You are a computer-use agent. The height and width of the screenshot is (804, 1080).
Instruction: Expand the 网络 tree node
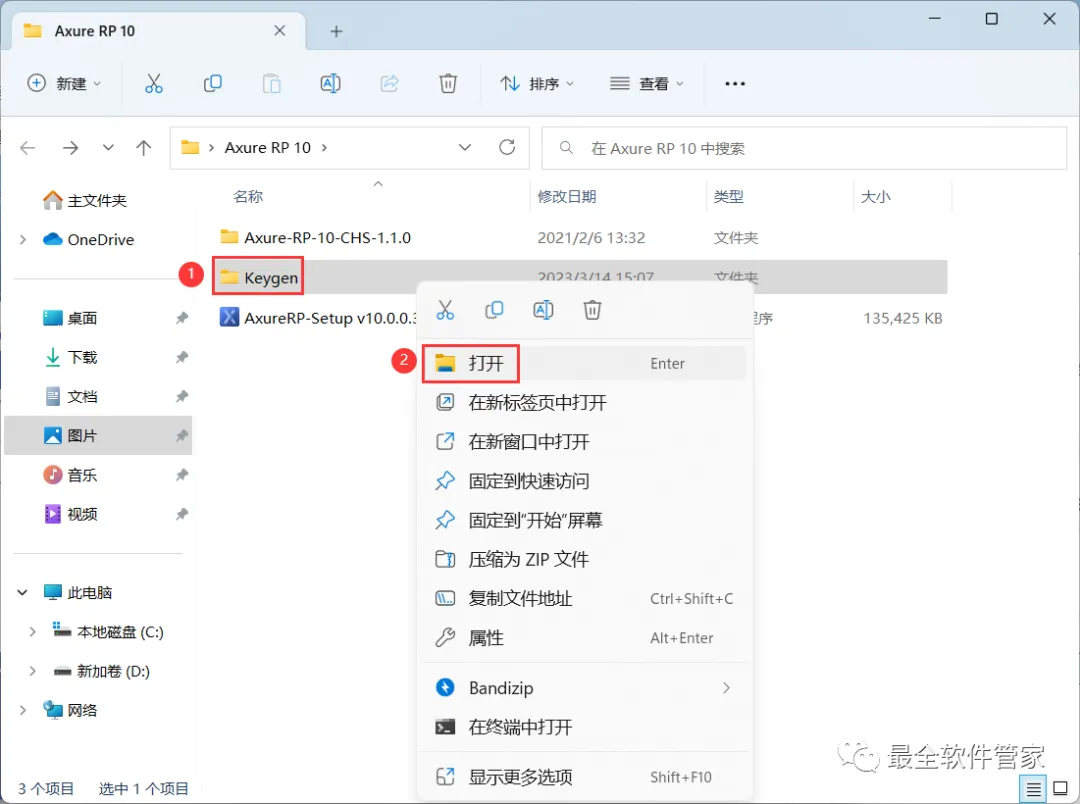[x=23, y=710]
